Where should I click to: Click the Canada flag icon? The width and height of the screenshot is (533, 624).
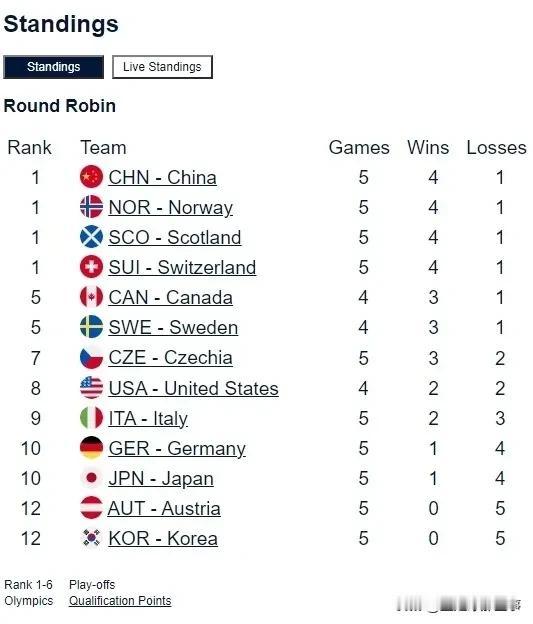[92, 296]
